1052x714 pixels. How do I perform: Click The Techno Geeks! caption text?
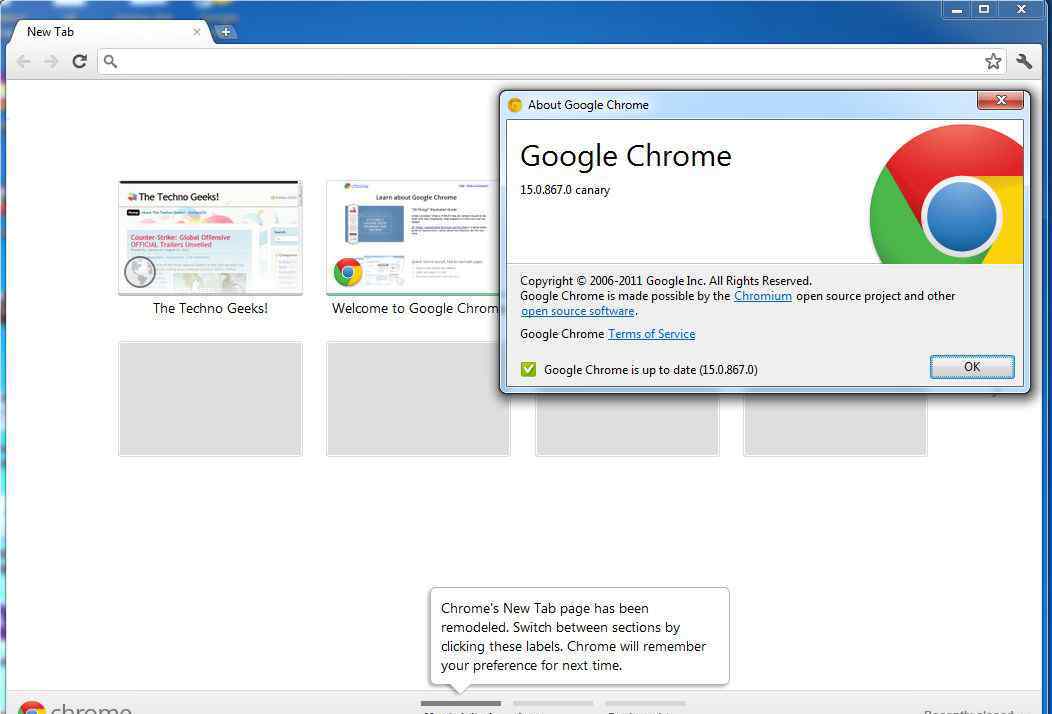[211, 309]
